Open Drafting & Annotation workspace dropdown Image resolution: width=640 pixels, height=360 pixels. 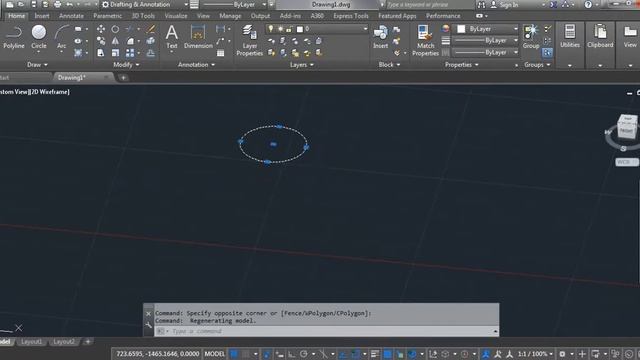145,4
